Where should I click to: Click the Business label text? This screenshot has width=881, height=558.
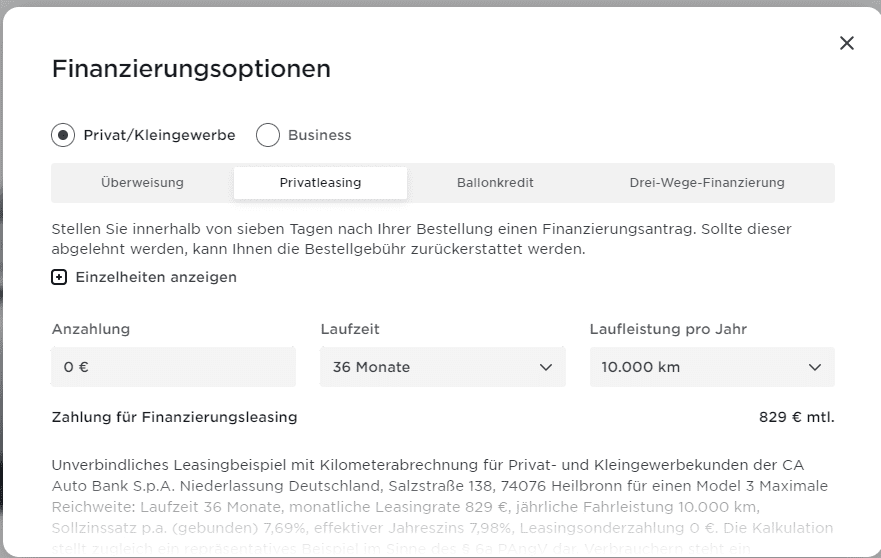(x=320, y=135)
